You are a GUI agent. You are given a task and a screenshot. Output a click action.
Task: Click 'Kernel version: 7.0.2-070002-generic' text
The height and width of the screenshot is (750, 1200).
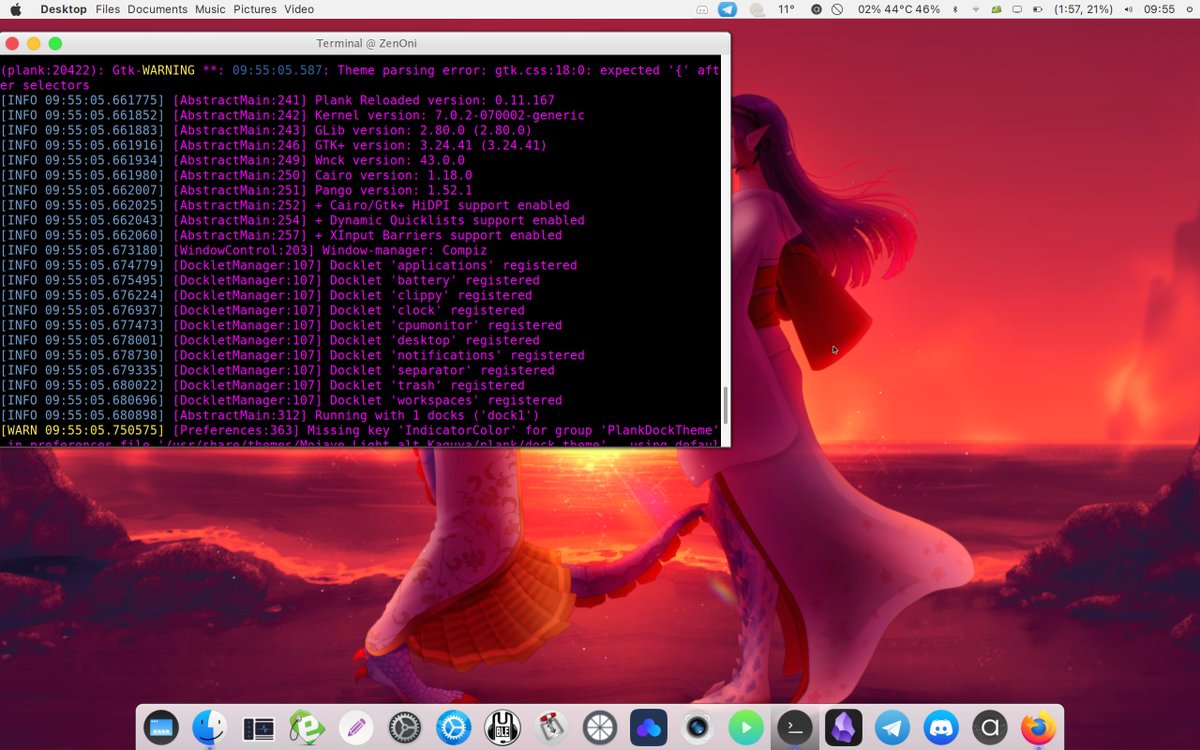tap(450, 115)
